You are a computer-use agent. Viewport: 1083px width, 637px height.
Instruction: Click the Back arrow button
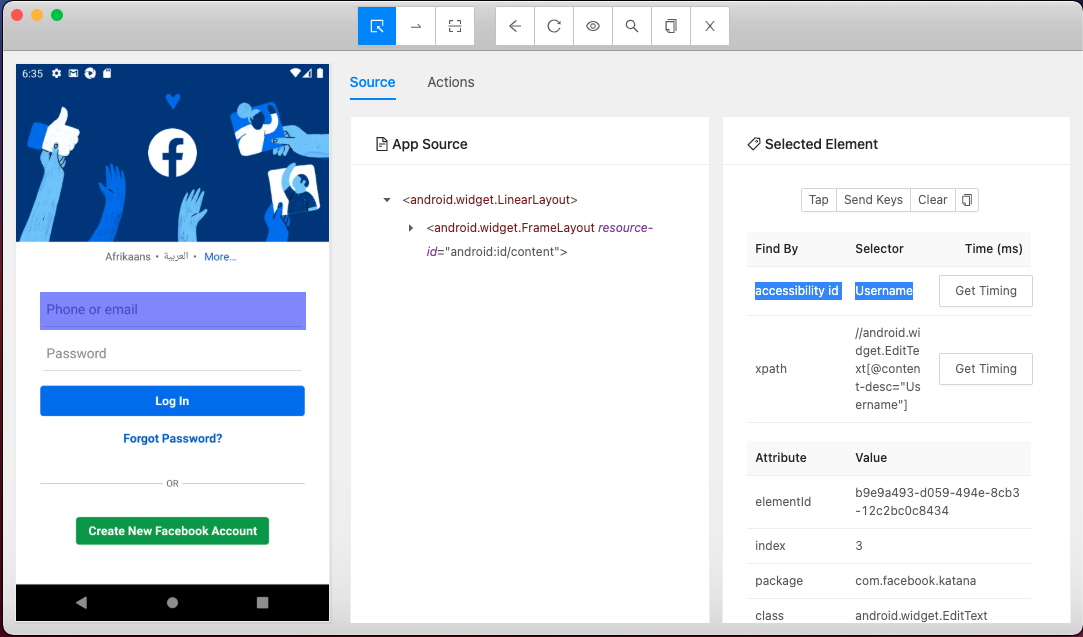515,26
